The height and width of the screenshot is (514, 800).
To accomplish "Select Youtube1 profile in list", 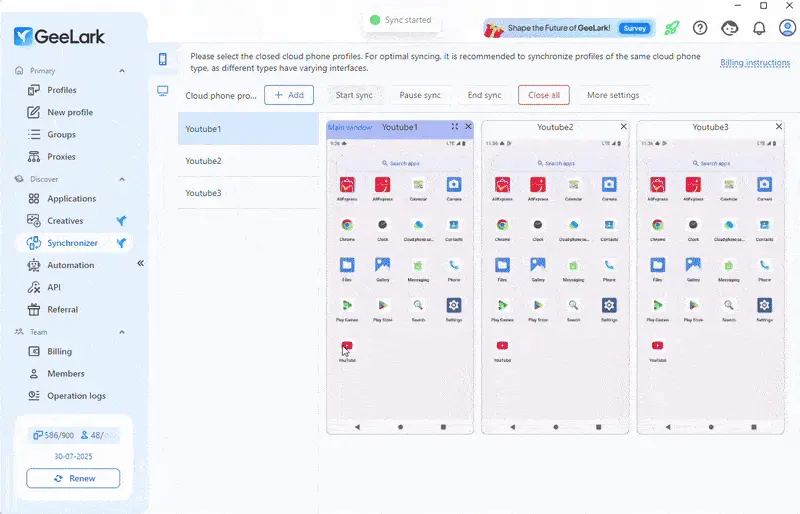I will [248, 129].
